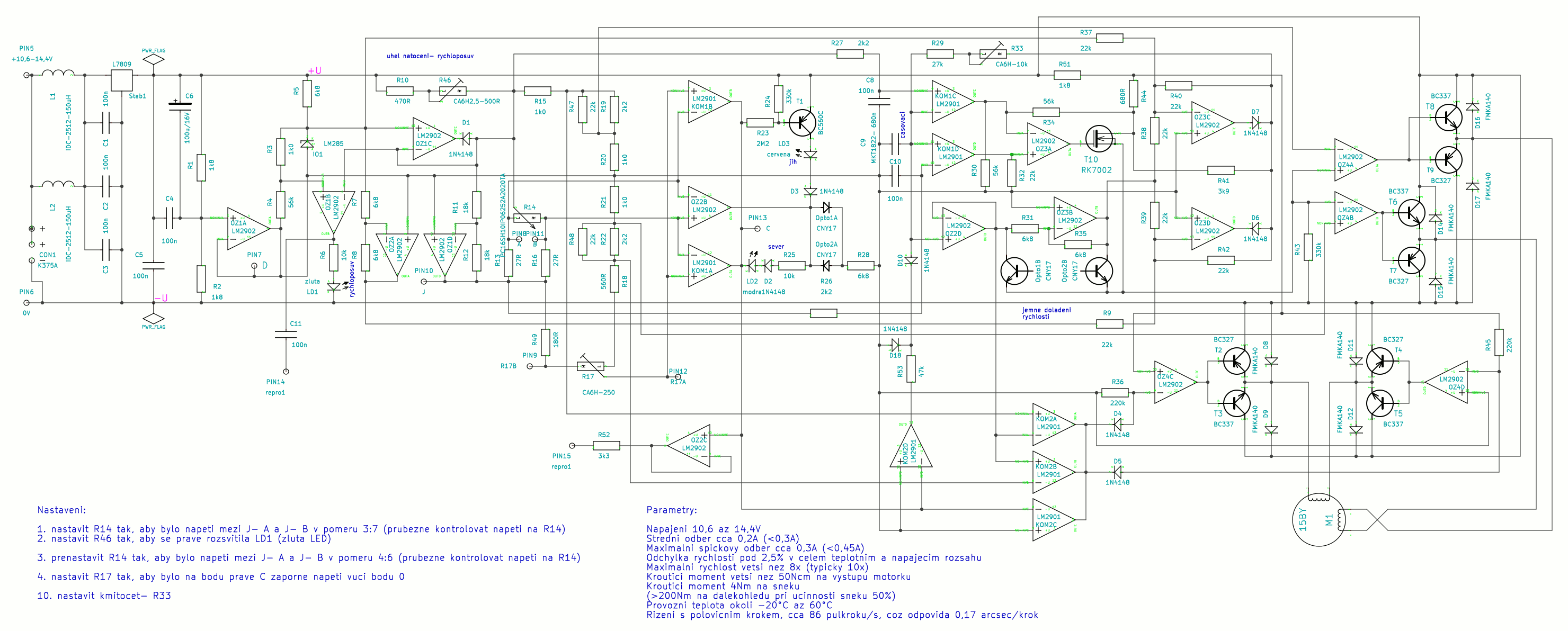Screen dimensions: 1568x631
Task: Click the upper PWR_FLAG diamond symbol
Action: point(154,60)
